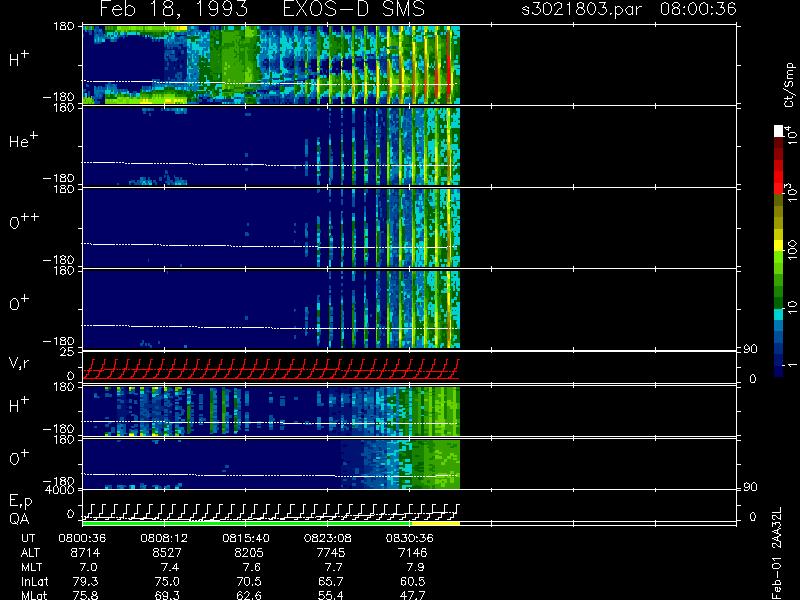Pick the cyan band of the colorbar
The height and width of the screenshot is (600, 800).
pyautogui.click(x=779, y=314)
